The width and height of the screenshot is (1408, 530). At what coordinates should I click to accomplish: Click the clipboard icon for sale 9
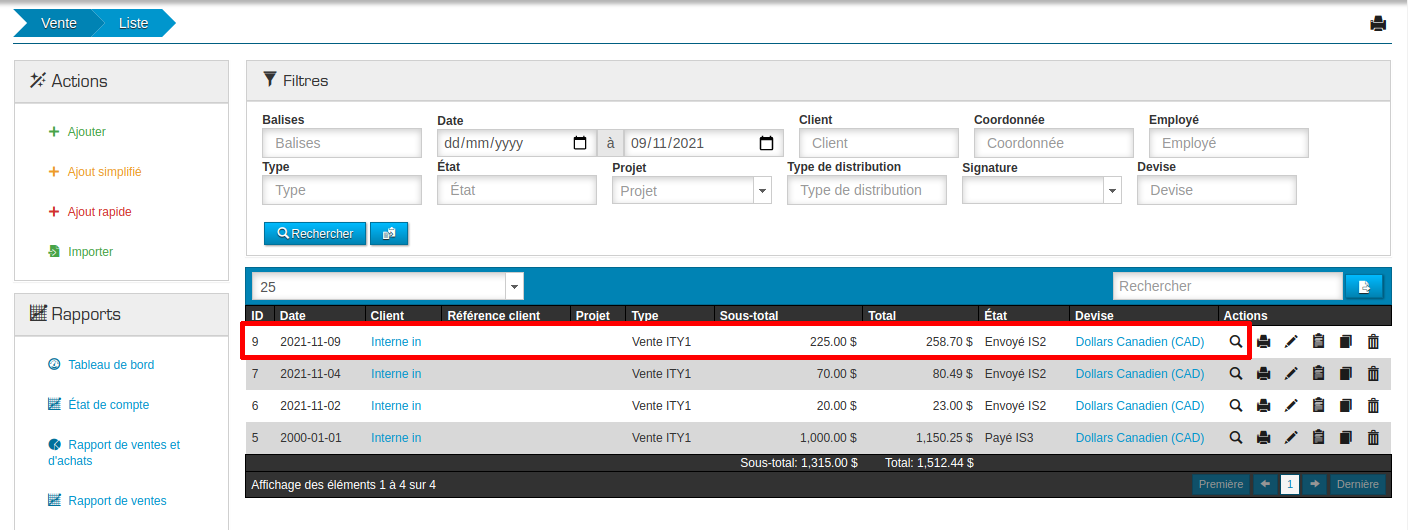pyautogui.click(x=1318, y=342)
